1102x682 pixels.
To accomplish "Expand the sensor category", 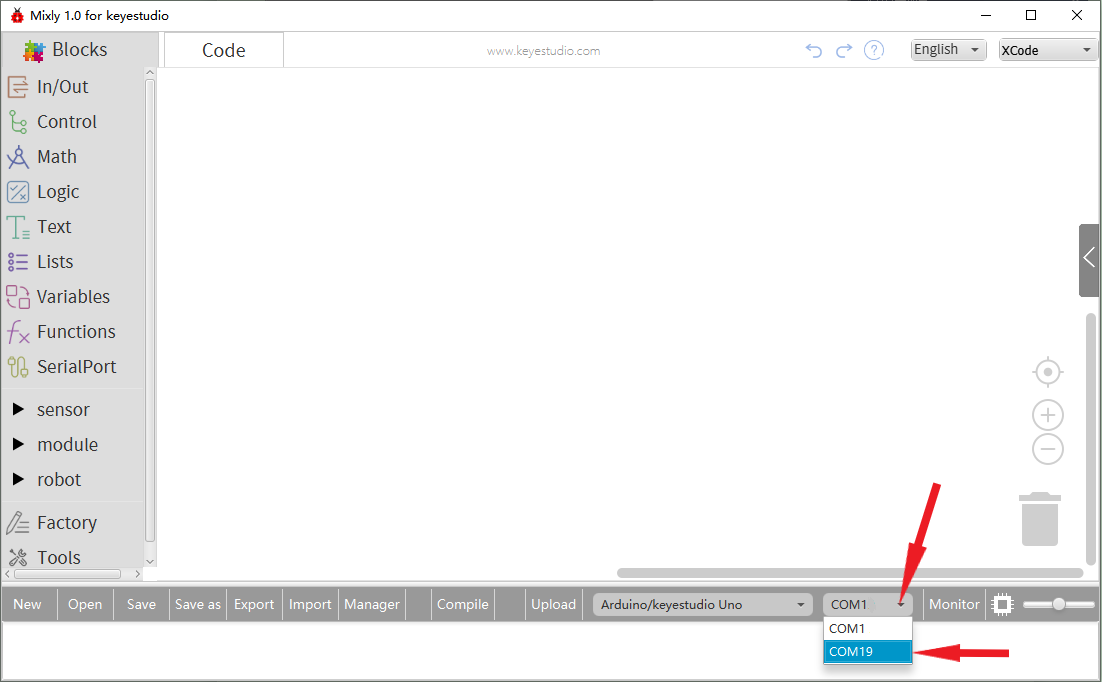I will pos(52,409).
